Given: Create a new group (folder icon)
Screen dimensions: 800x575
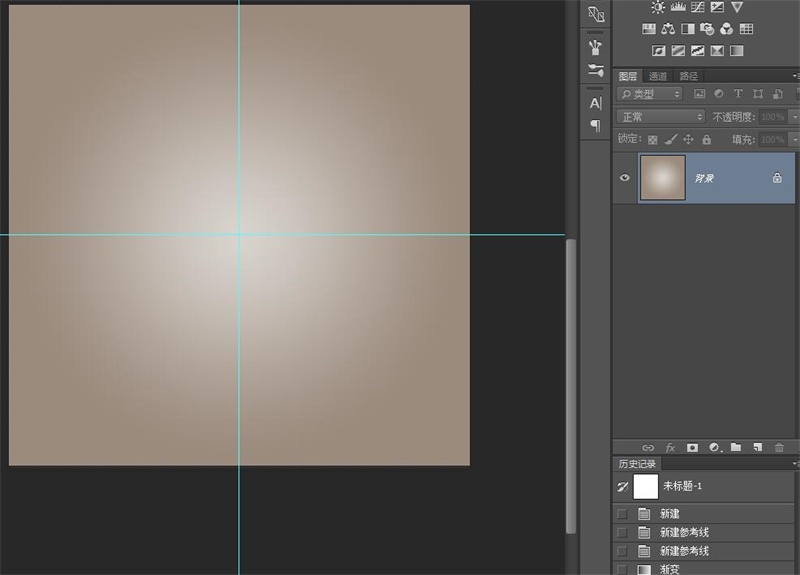Looking at the screenshot, I should pos(736,447).
